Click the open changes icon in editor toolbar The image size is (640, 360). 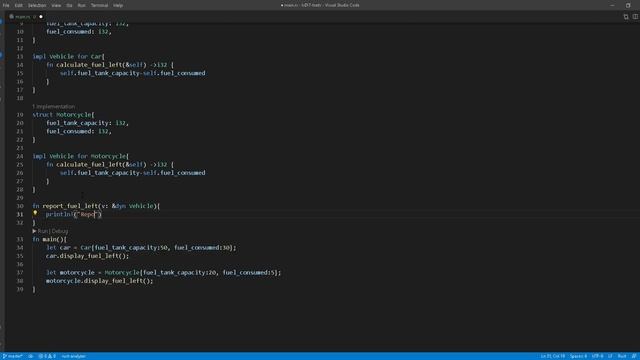[626, 17]
